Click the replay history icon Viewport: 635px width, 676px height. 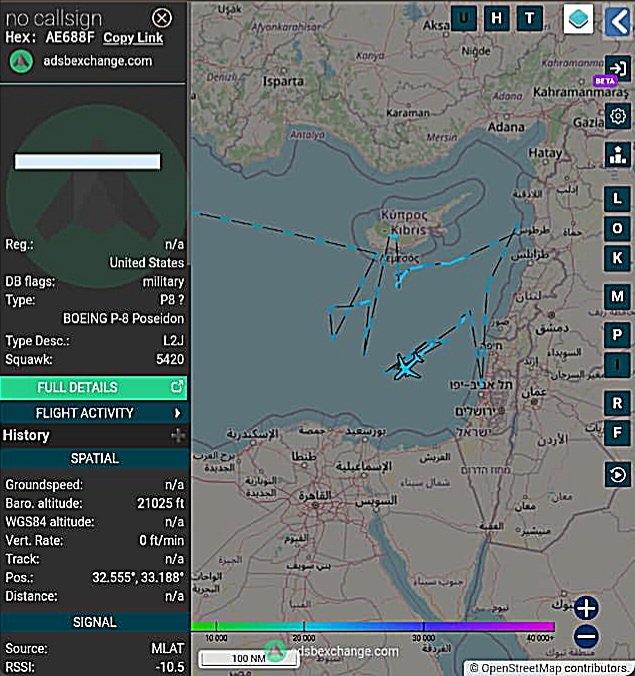618,475
